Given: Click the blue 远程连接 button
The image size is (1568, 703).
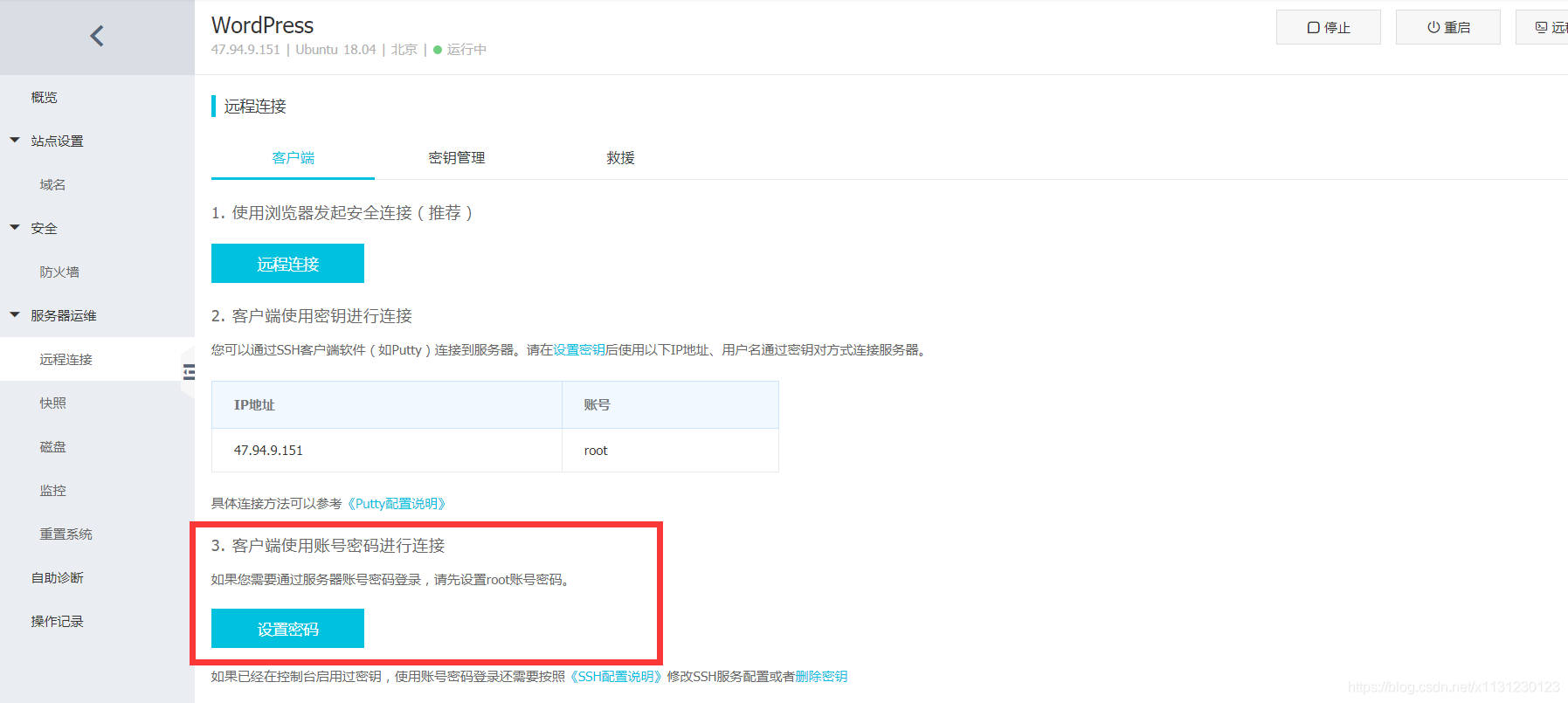Looking at the screenshot, I should pos(287,263).
